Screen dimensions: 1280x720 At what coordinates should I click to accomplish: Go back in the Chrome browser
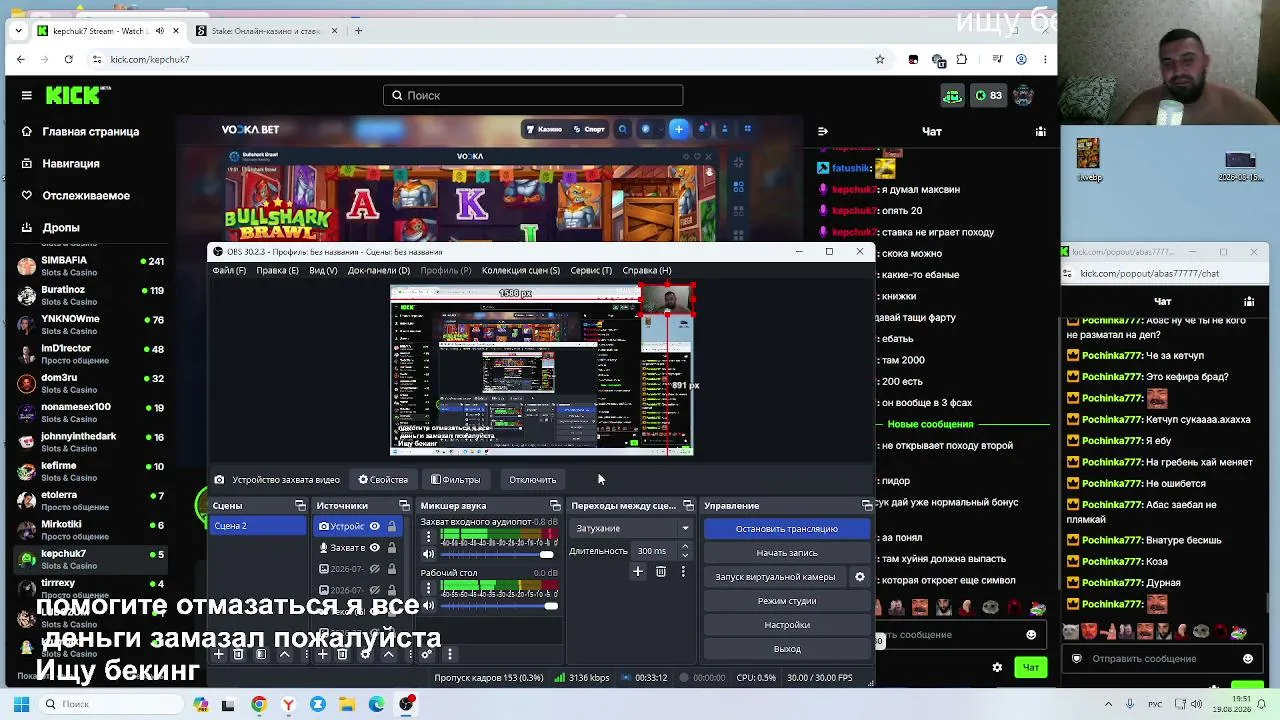pos(20,59)
